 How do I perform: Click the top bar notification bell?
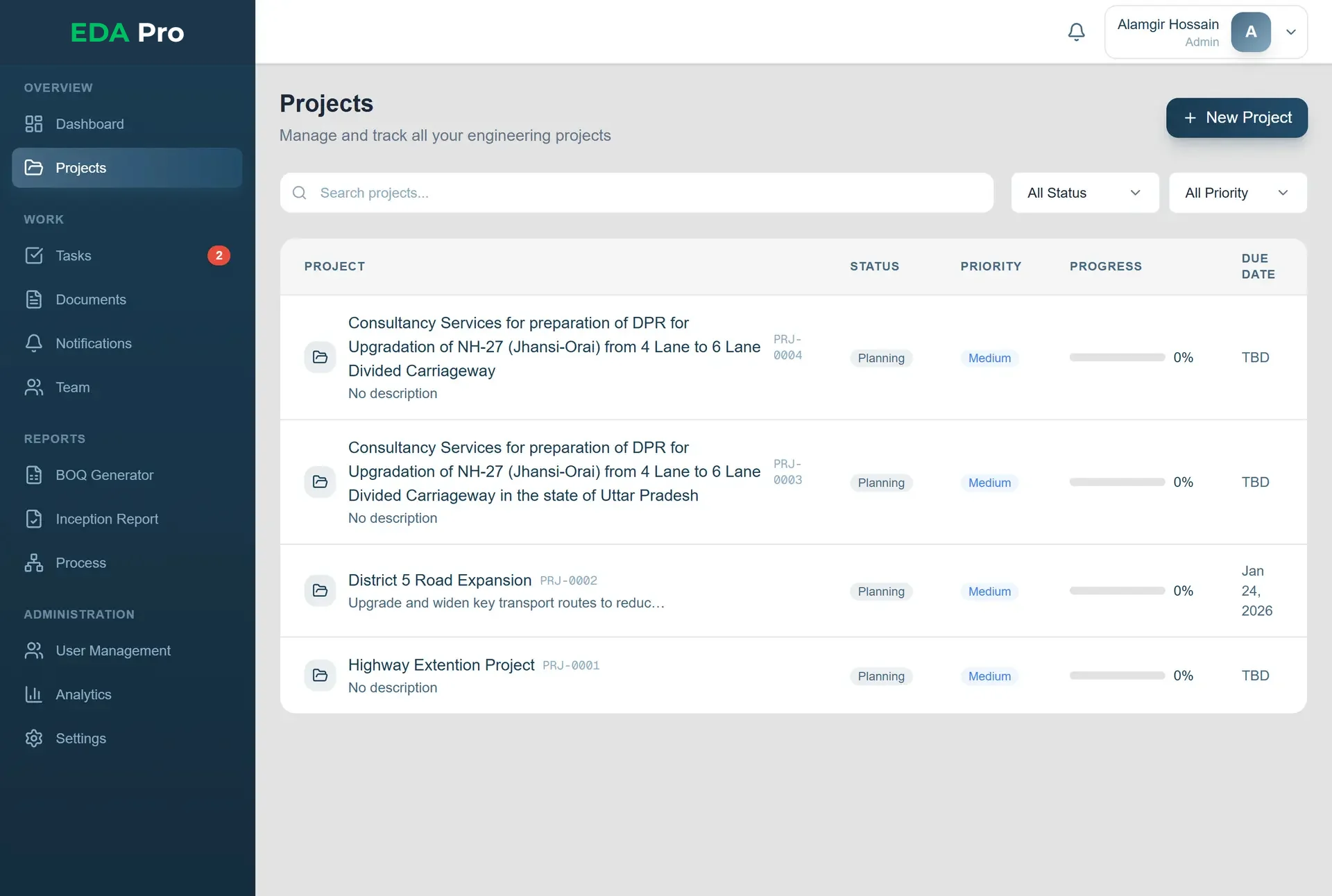click(x=1076, y=31)
